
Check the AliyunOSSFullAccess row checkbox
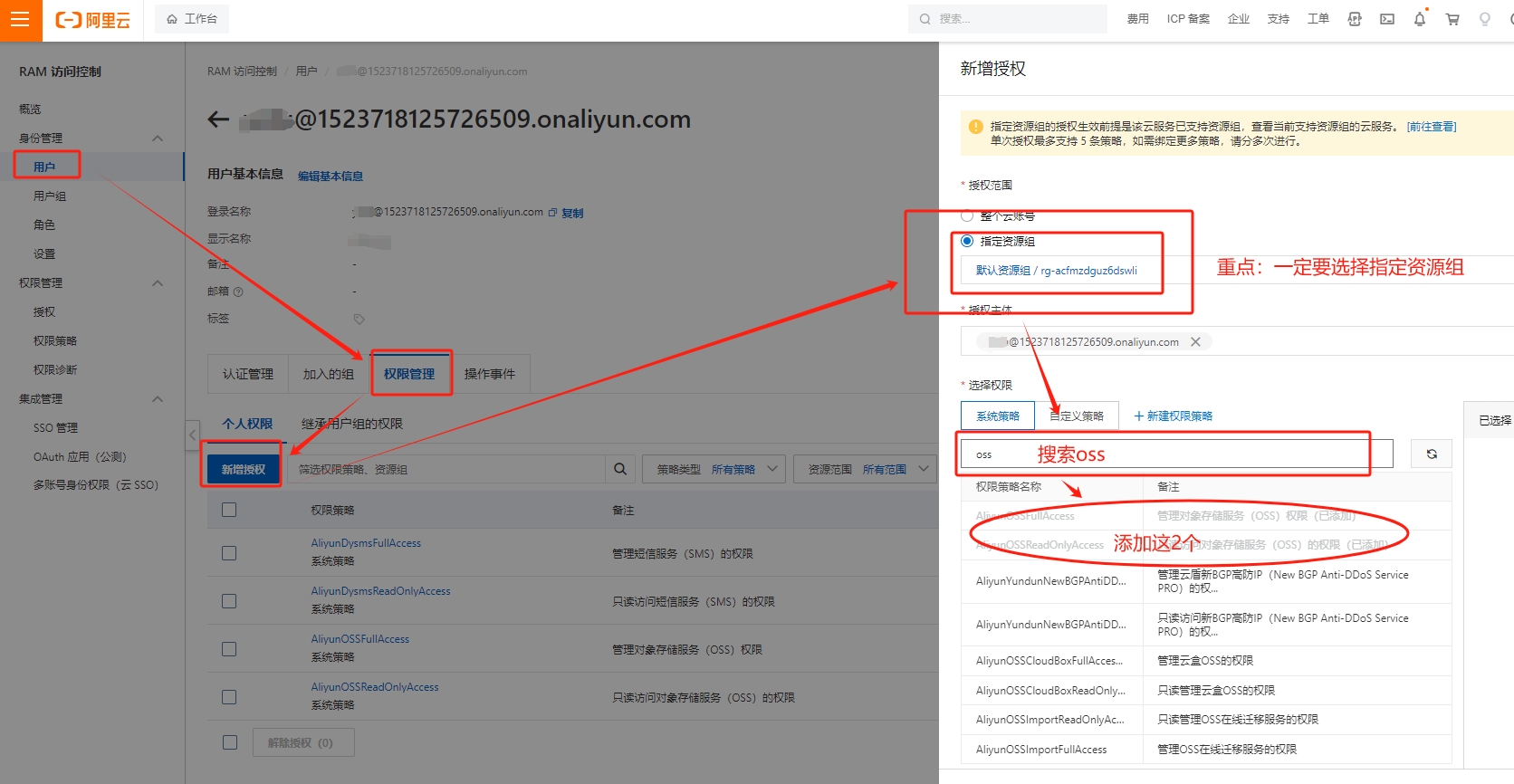(x=229, y=648)
